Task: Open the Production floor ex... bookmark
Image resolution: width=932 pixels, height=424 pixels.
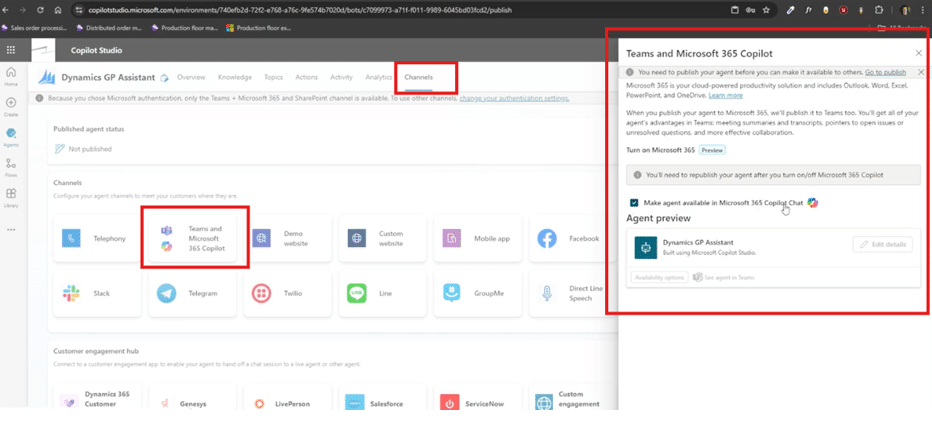Action: (259, 27)
